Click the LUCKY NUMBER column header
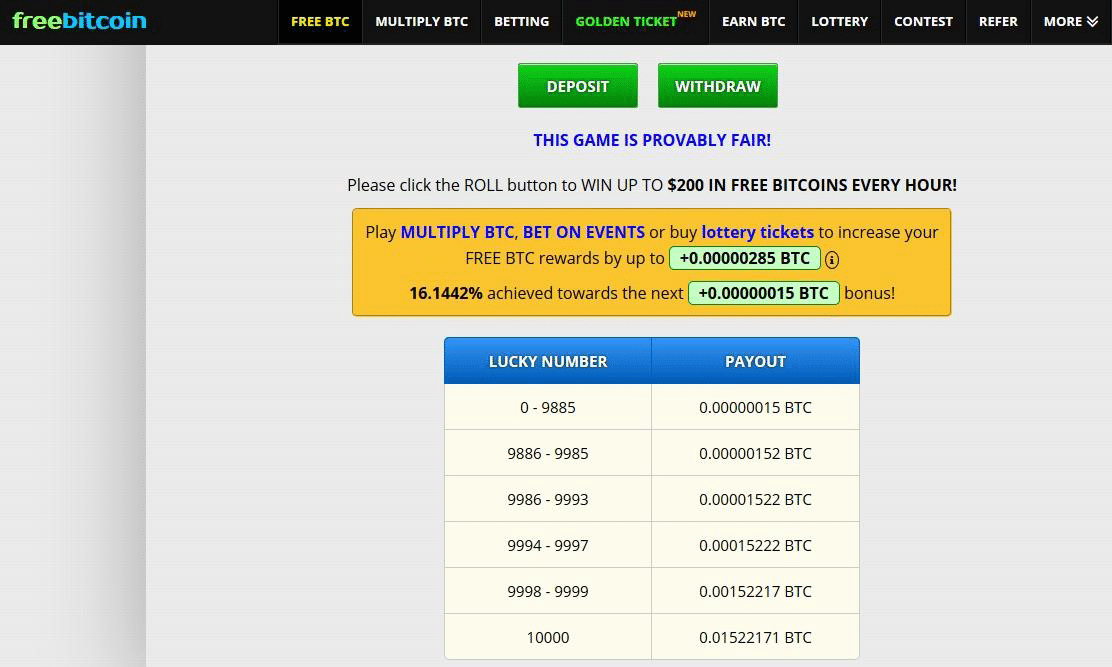 coord(547,361)
